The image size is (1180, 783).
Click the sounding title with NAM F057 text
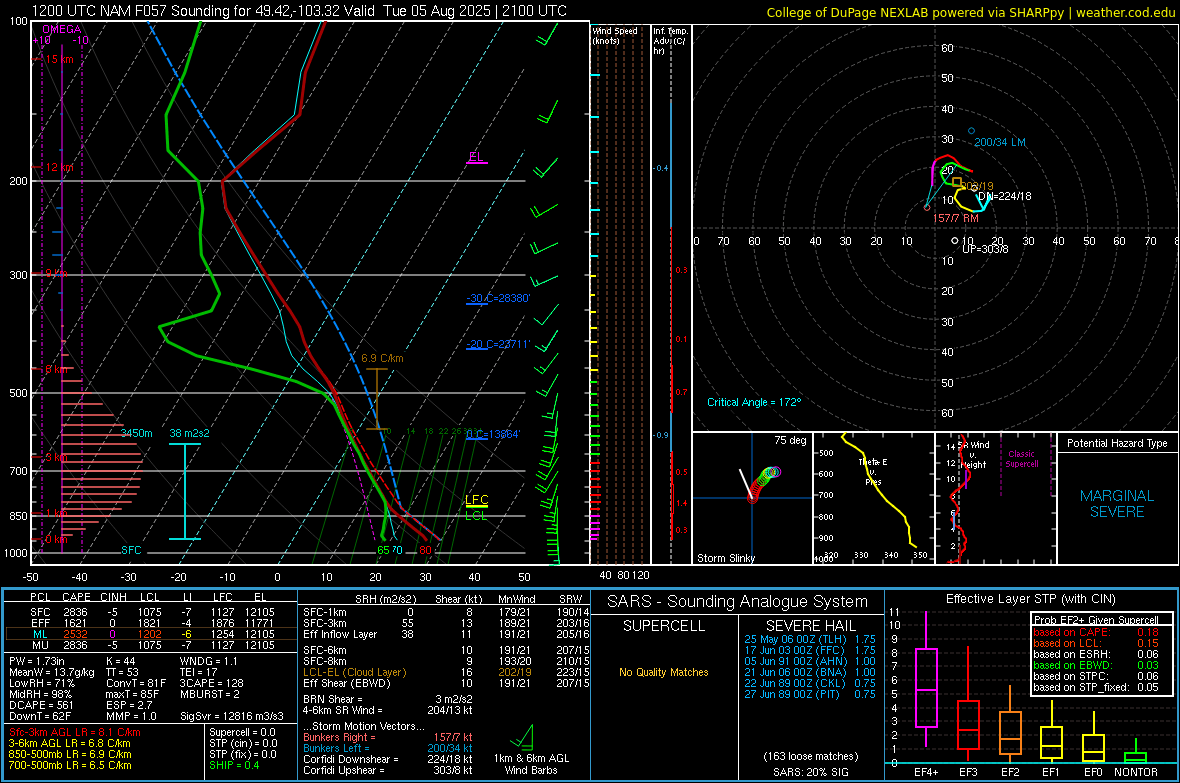[300, 11]
